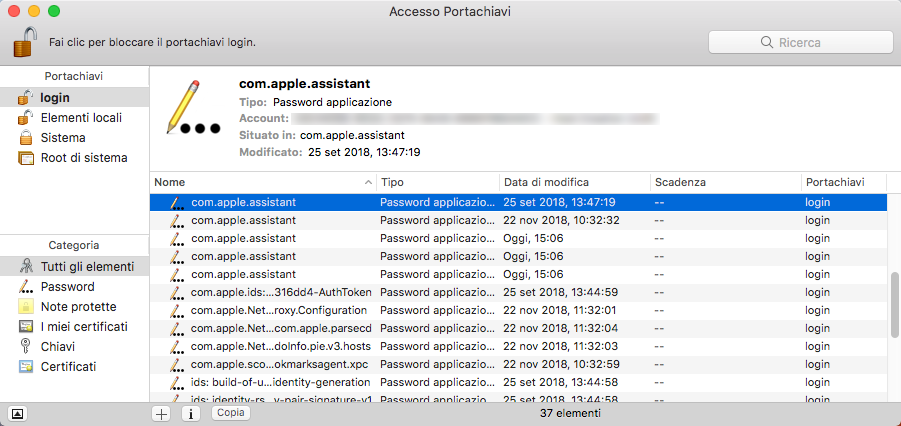Sort items by the Tipo column
Screen dimensions: 901x426
[x=436, y=182]
